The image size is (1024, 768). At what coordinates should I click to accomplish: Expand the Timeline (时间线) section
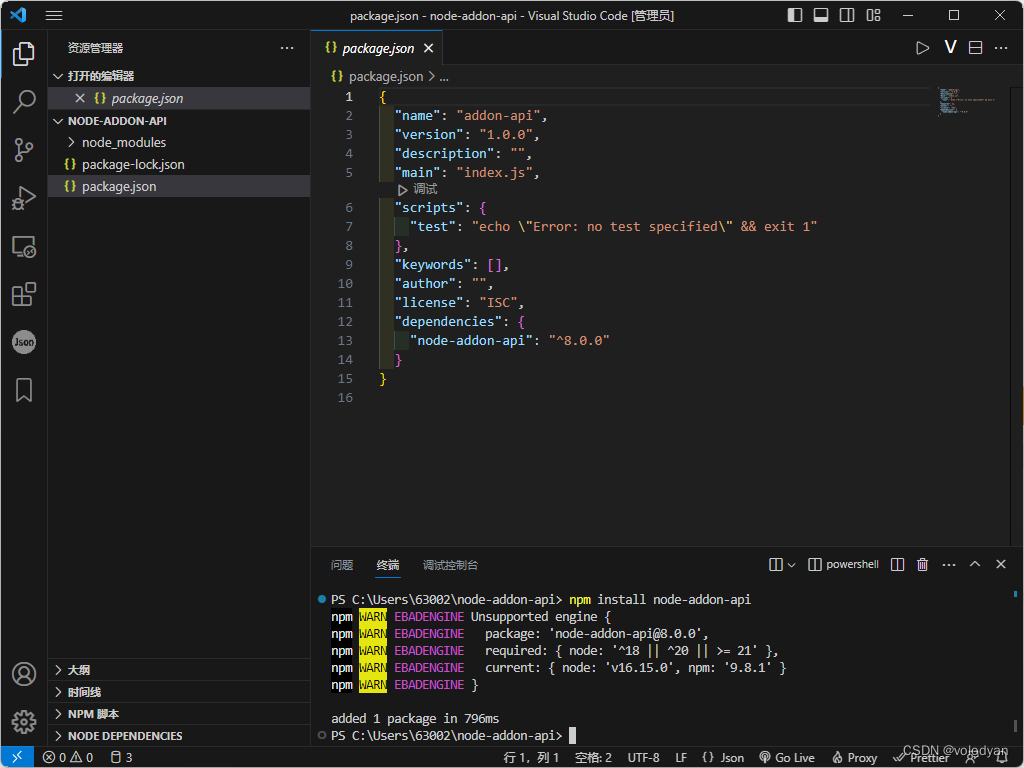[179, 692]
